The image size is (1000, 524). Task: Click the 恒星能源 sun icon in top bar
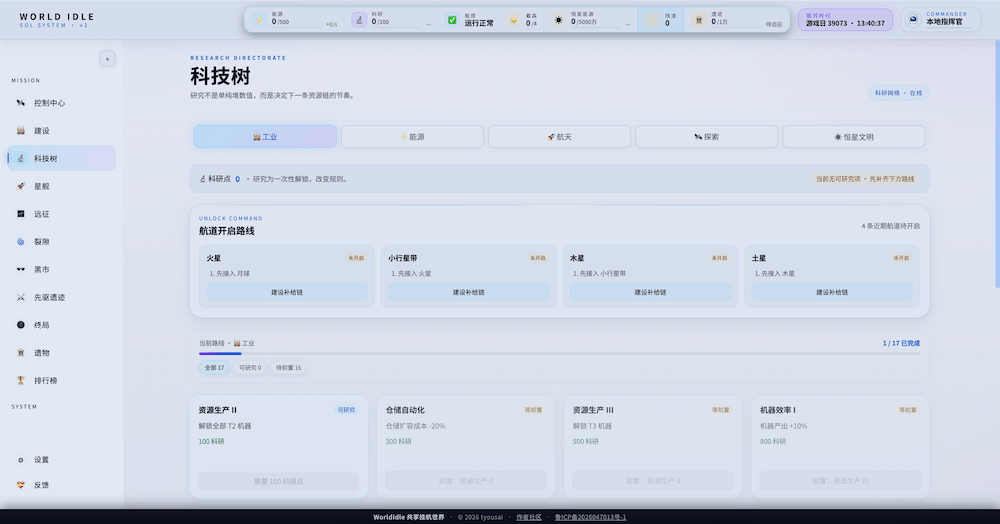pos(559,20)
